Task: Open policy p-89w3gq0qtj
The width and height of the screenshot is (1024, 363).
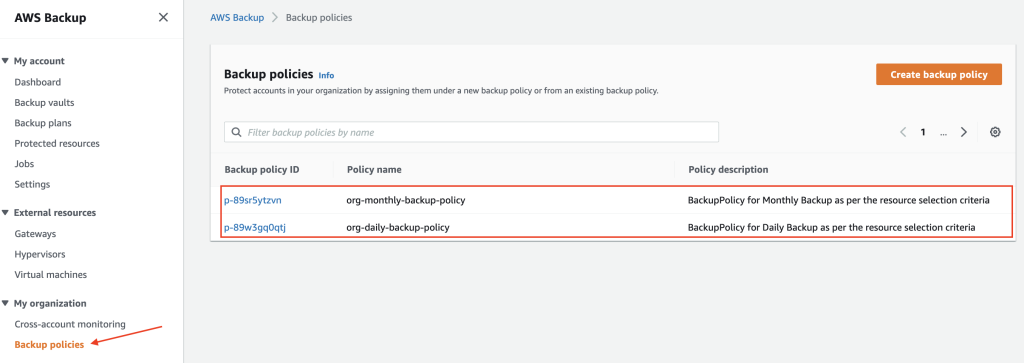Action: pyautogui.click(x=255, y=227)
